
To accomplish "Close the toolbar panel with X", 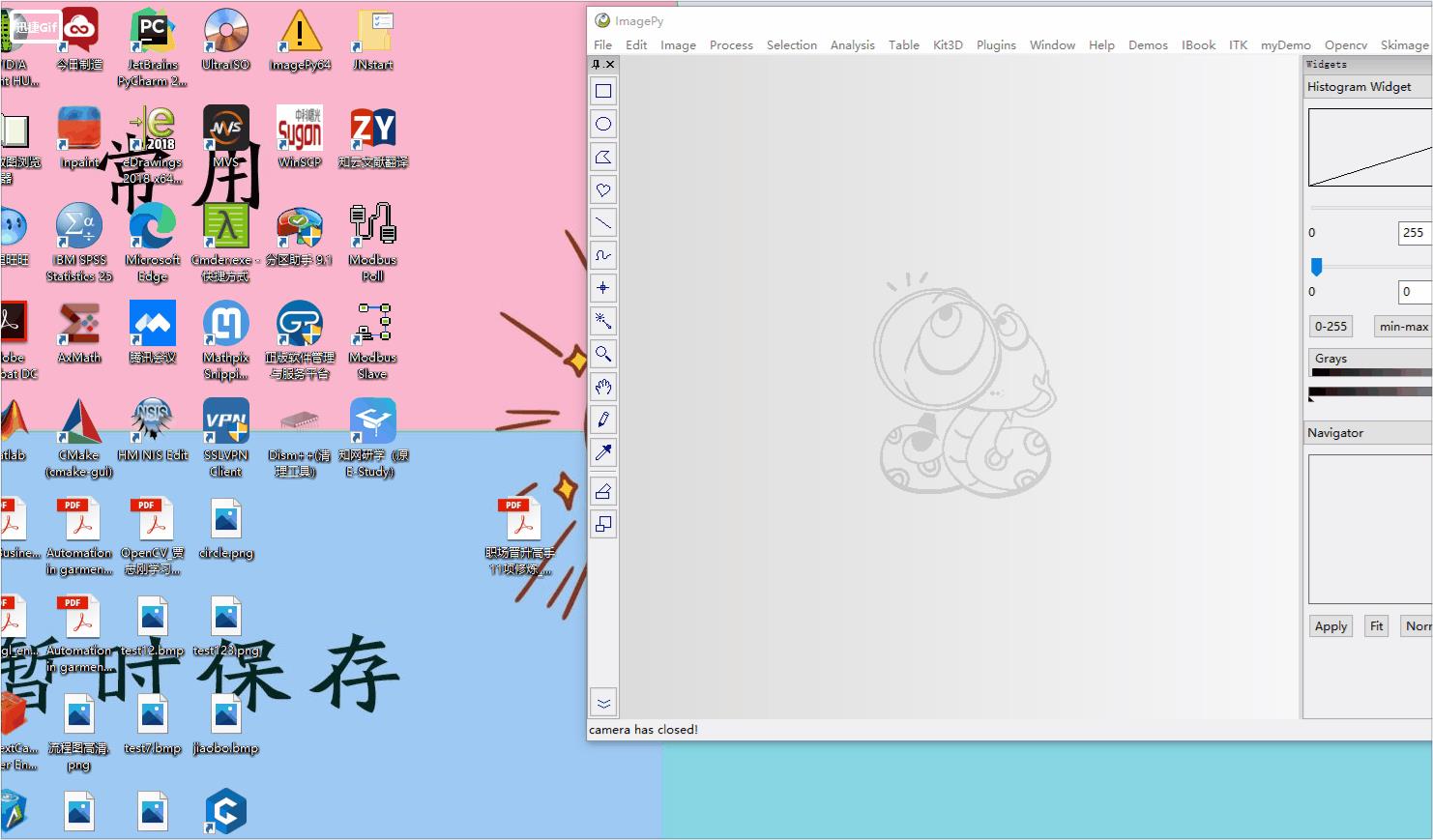I will click(609, 64).
